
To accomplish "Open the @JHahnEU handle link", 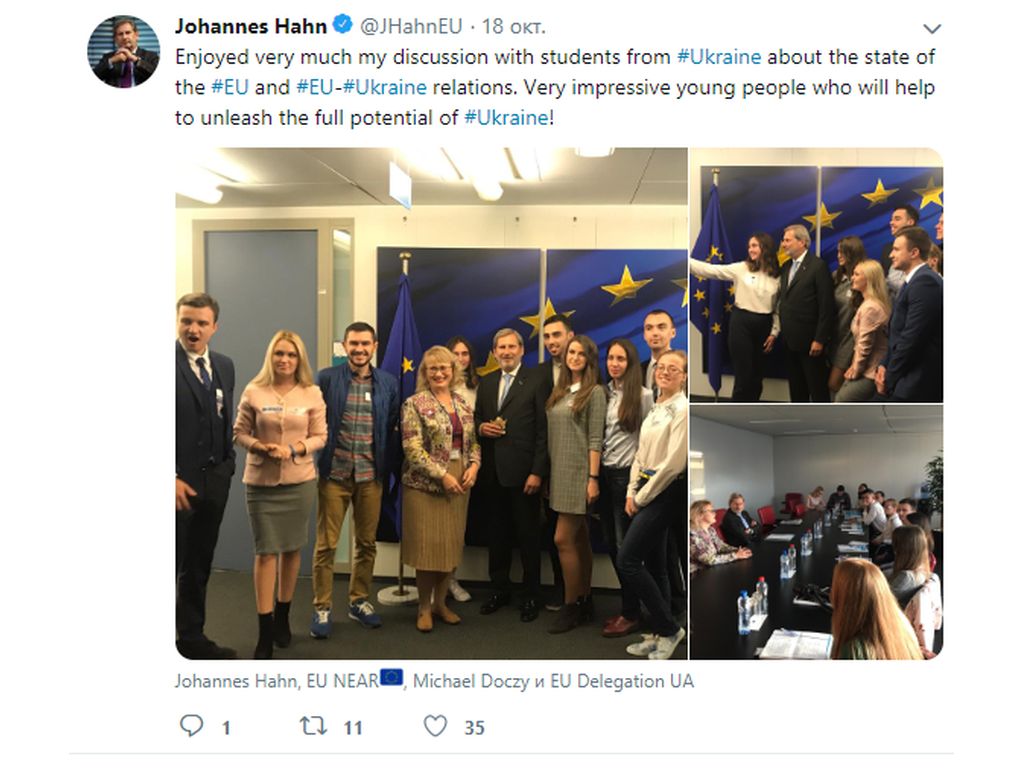I will [x=411, y=27].
